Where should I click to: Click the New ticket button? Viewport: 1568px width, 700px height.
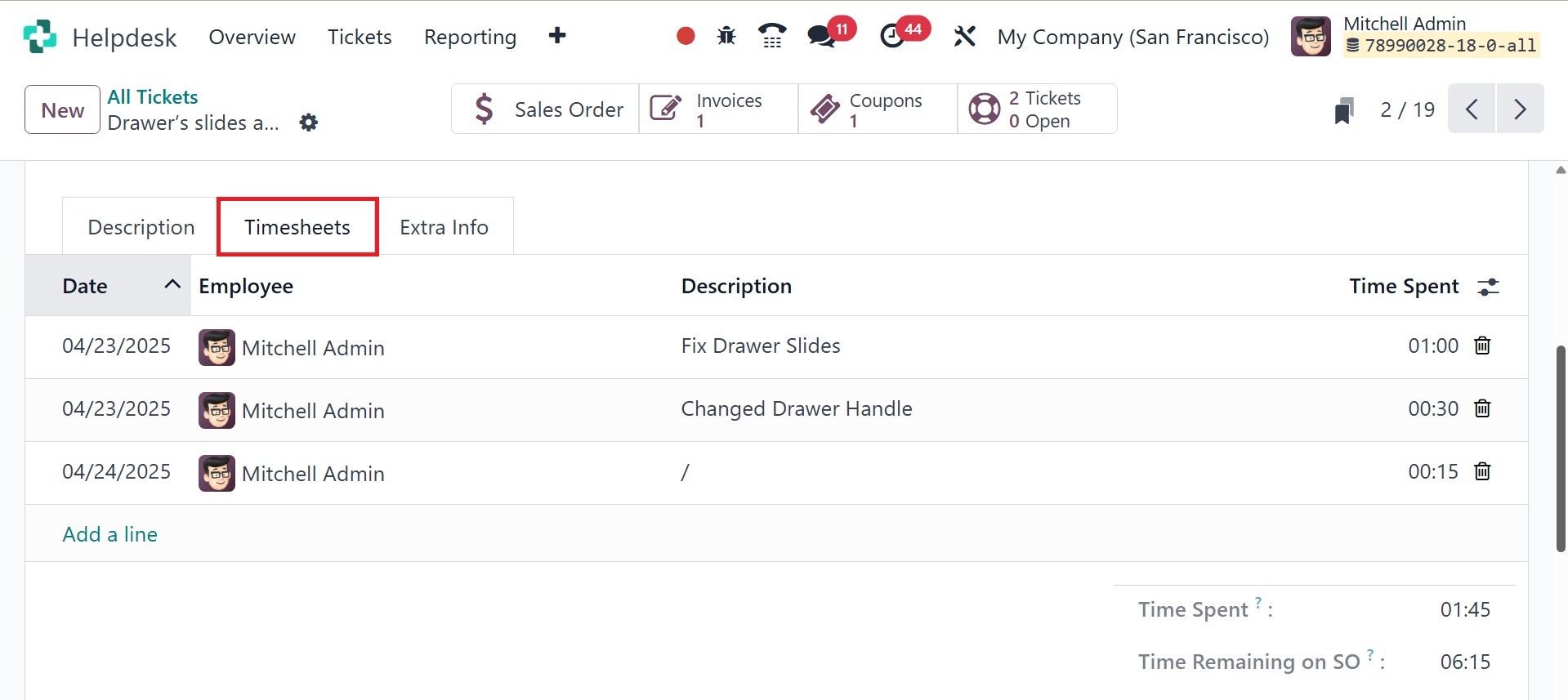[x=62, y=109]
